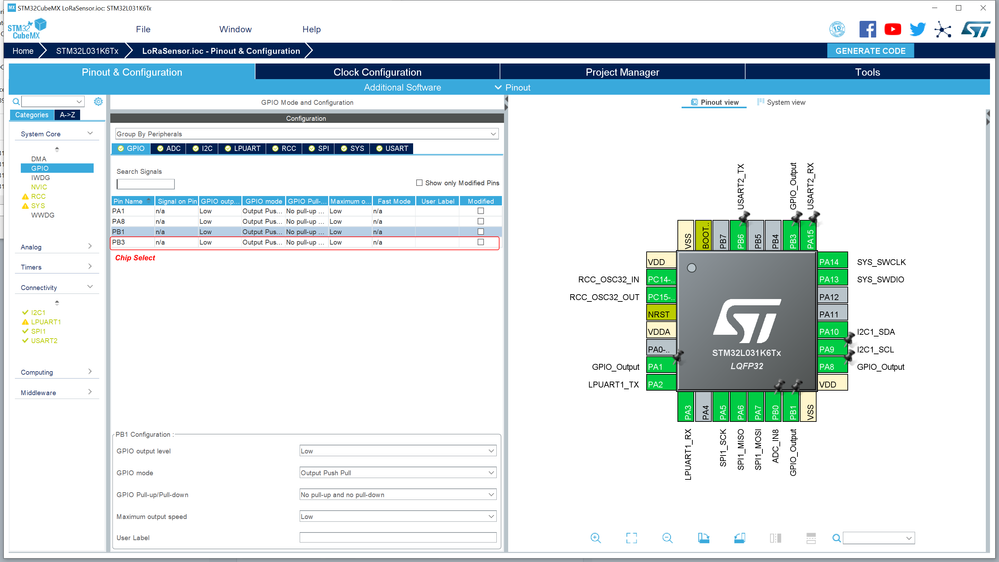This screenshot has width=999, height=562.
Task: Click pin PB6 on the chip
Action: click(740, 236)
